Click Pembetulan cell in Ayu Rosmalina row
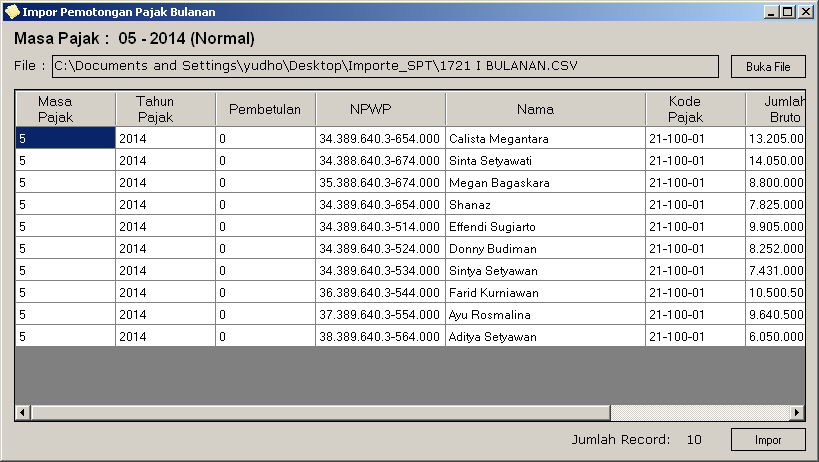 click(265, 314)
